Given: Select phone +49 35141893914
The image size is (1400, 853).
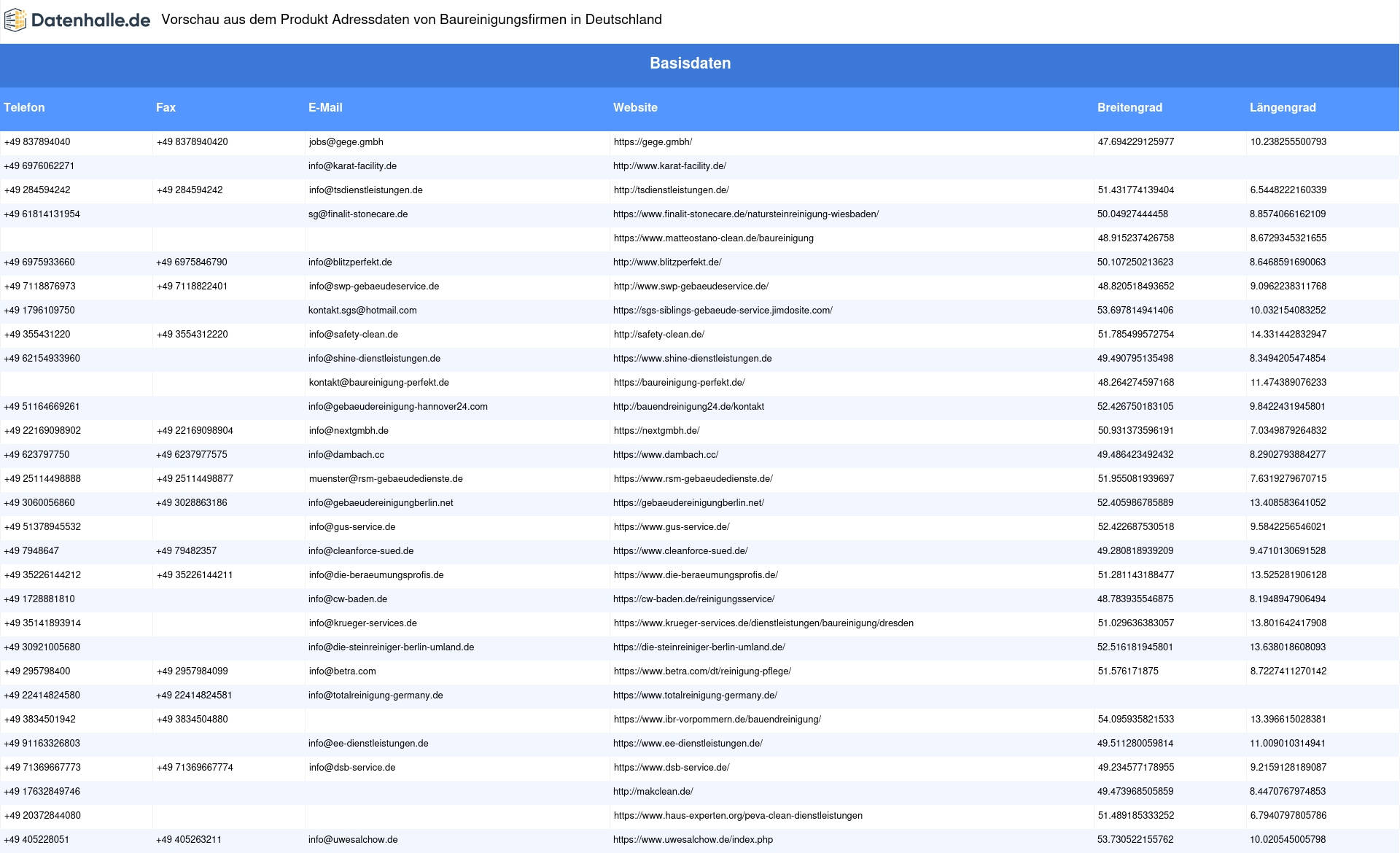Looking at the screenshot, I should (x=42, y=623).
